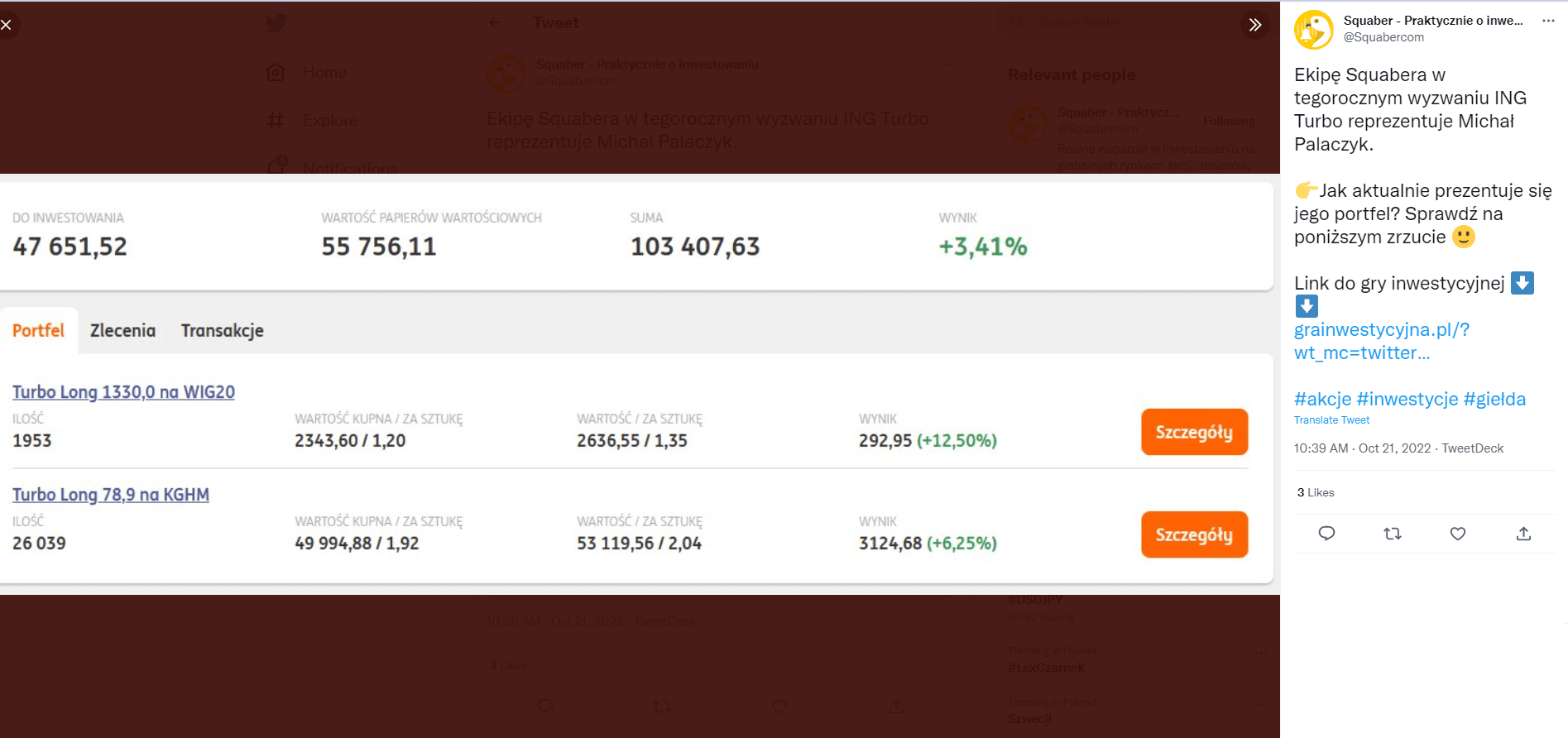Click the Explore hashtag icon in the dimmed sidebar
This screenshot has height=738, width=1568.
pyautogui.click(x=276, y=121)
